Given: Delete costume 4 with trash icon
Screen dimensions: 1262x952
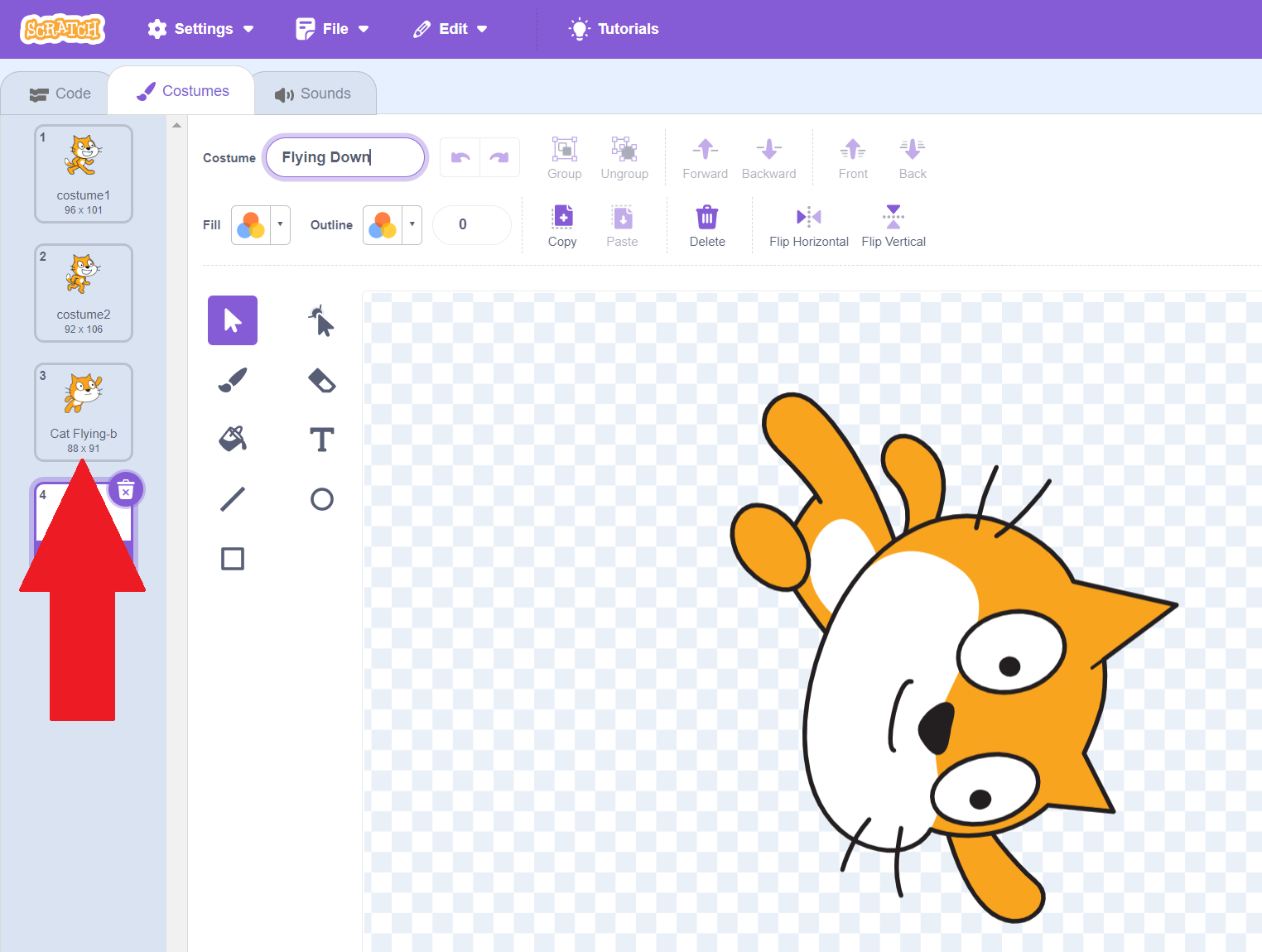Looking at the screenshot, I should click(x=126, y=490).
